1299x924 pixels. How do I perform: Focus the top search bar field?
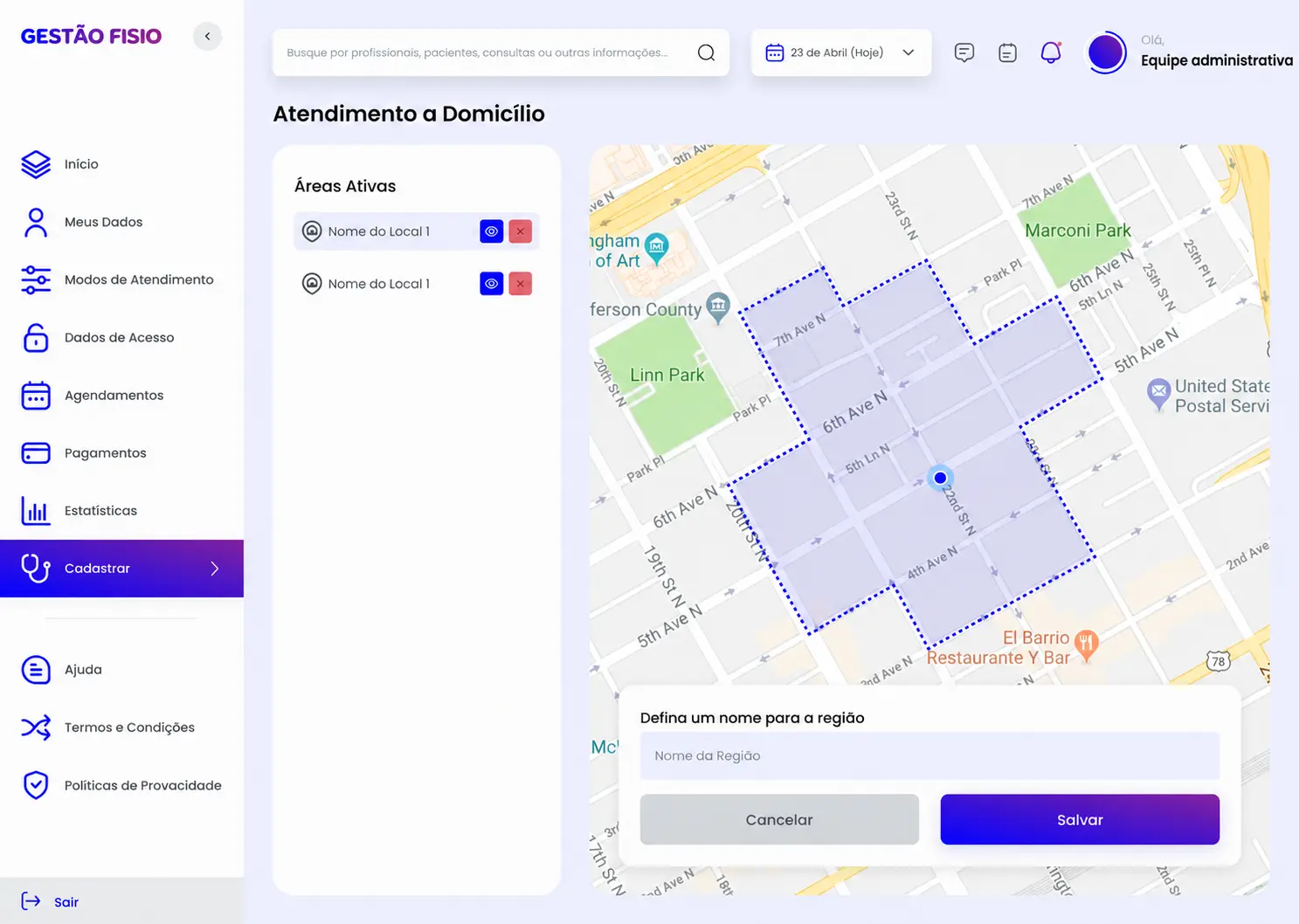(x=501, y=52)
